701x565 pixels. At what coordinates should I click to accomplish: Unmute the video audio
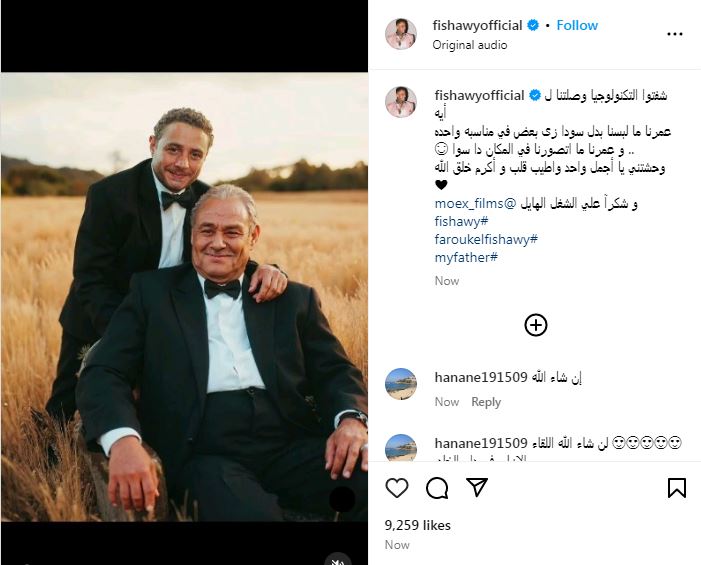point(342,559)
